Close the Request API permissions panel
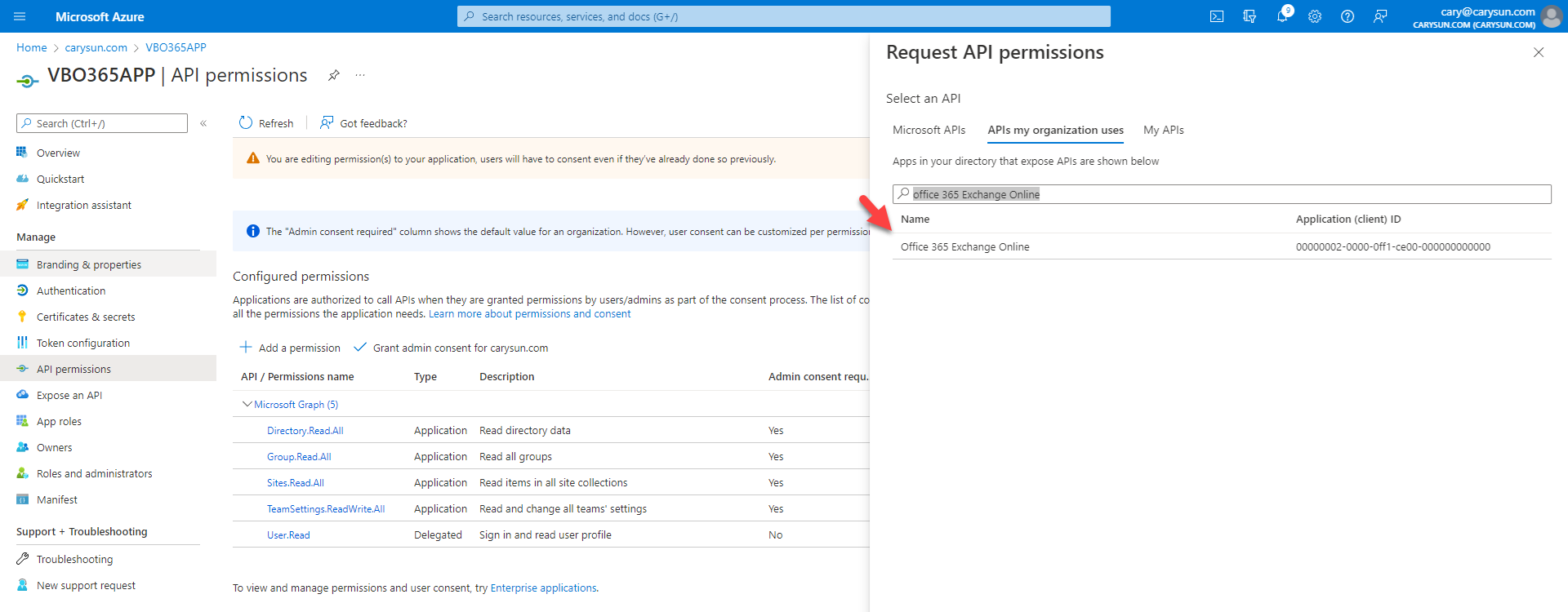This screenshot has width=1568, height=612. (1539, 52)
